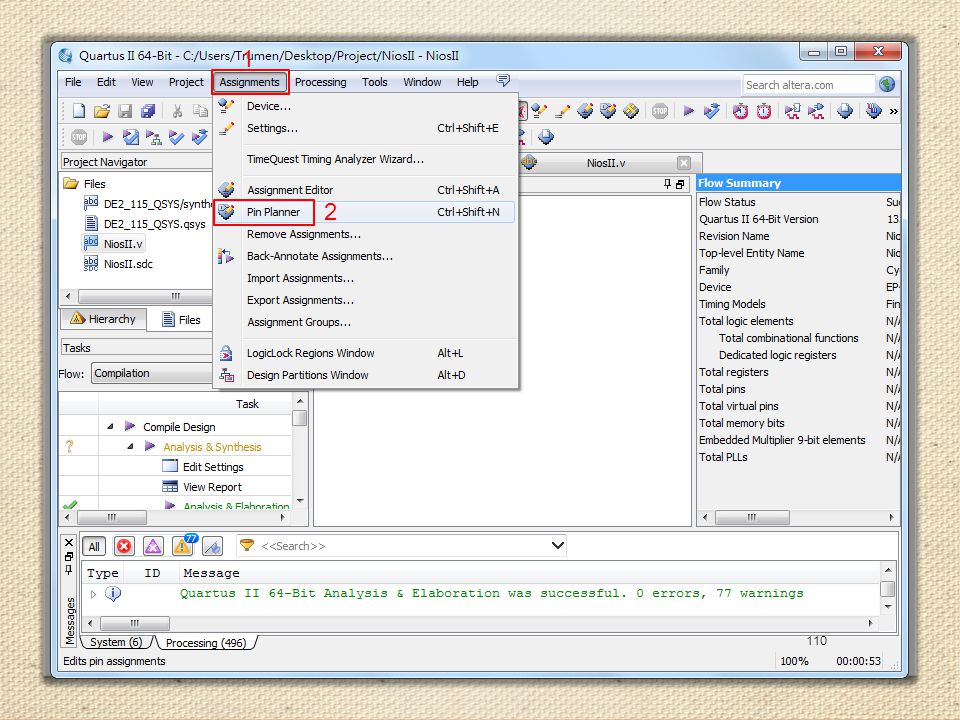The width and height of the screenshot is (960, 720).
Task: Close the NiosII.v editor tab
Action: click(x=684, y=163)
